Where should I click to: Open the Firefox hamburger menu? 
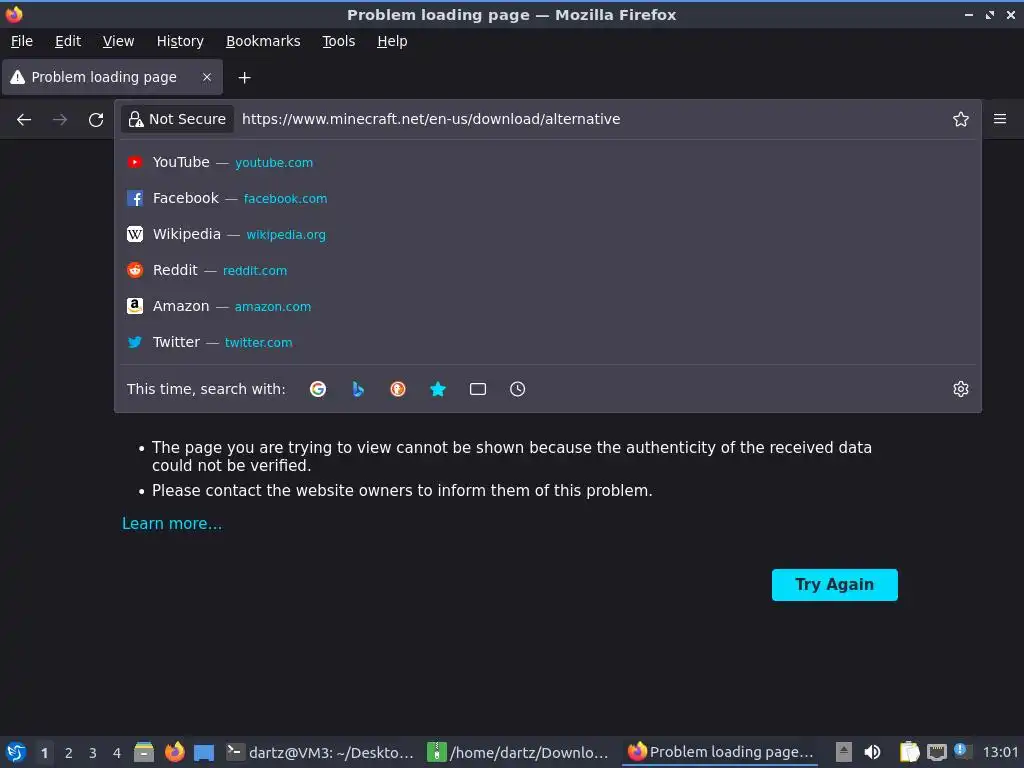[x=999, y=119]
